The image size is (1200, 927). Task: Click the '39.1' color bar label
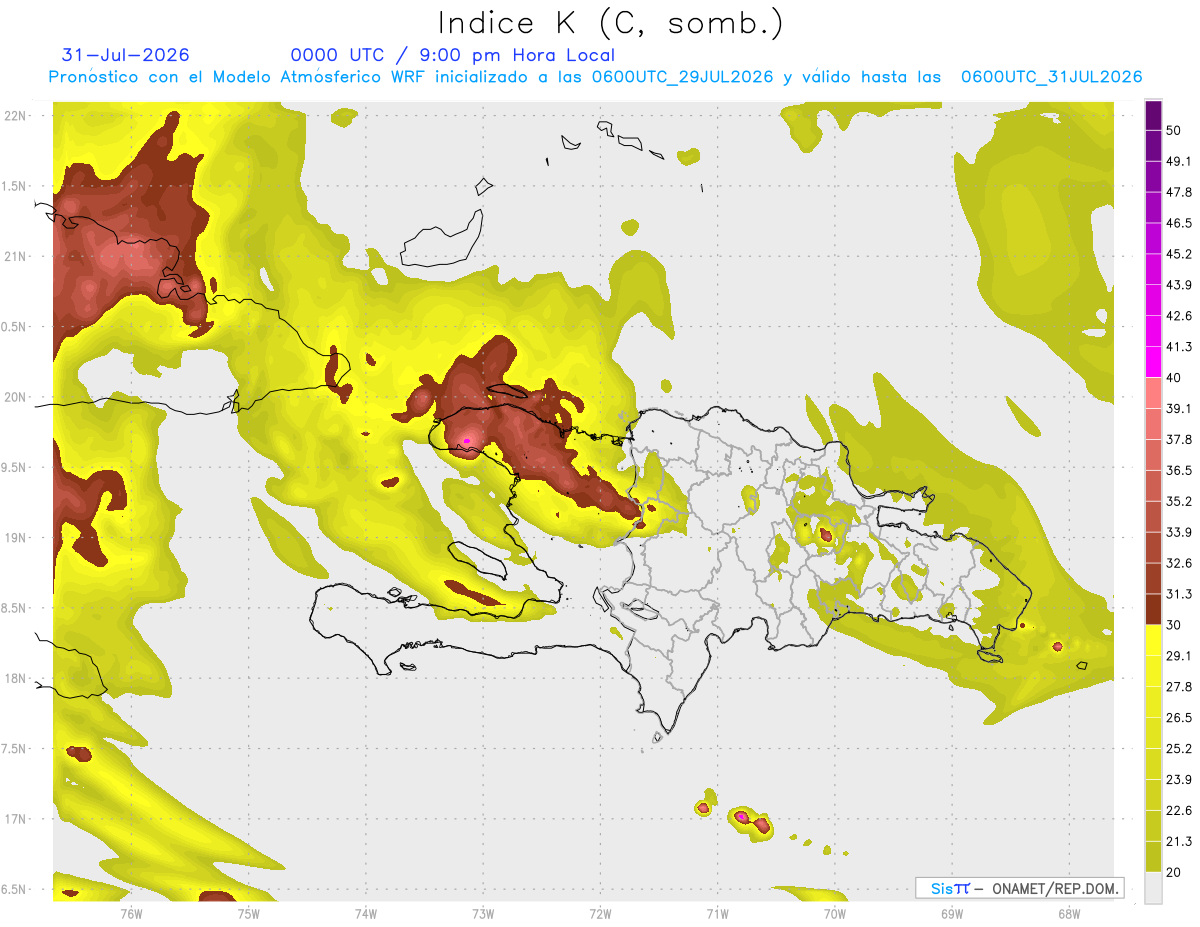click(1178, 409)
